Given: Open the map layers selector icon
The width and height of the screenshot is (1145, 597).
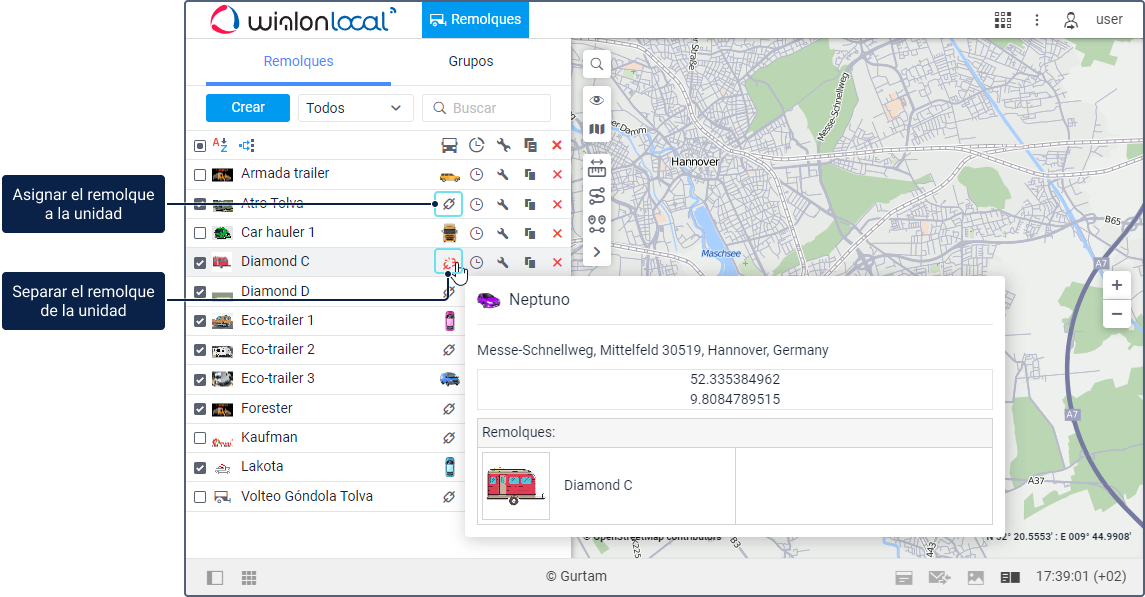Looking at the screenshot, I should (x=597, y=129).
